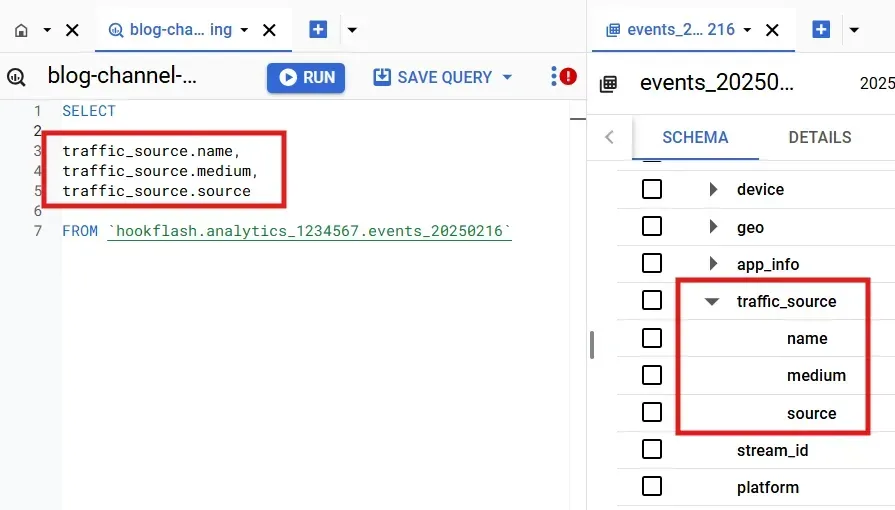This screenshot has width=895, height=510.
Task: Click the table icon next to events title
Action: pos(608,84)
